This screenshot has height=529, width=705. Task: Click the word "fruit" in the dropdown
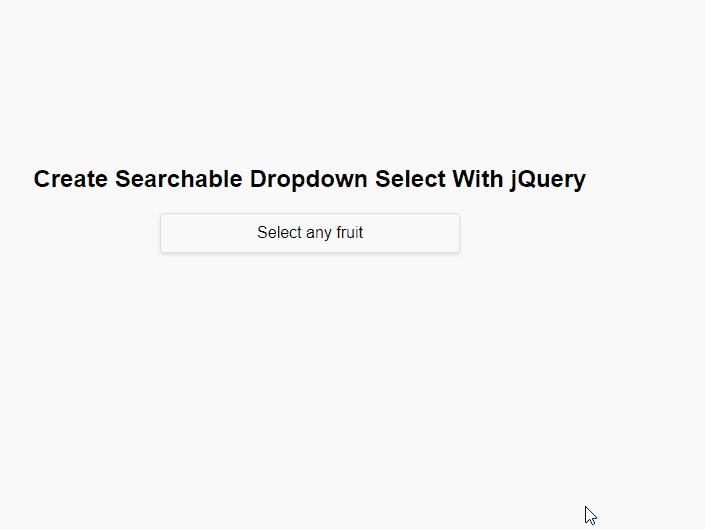pos(347,233)
